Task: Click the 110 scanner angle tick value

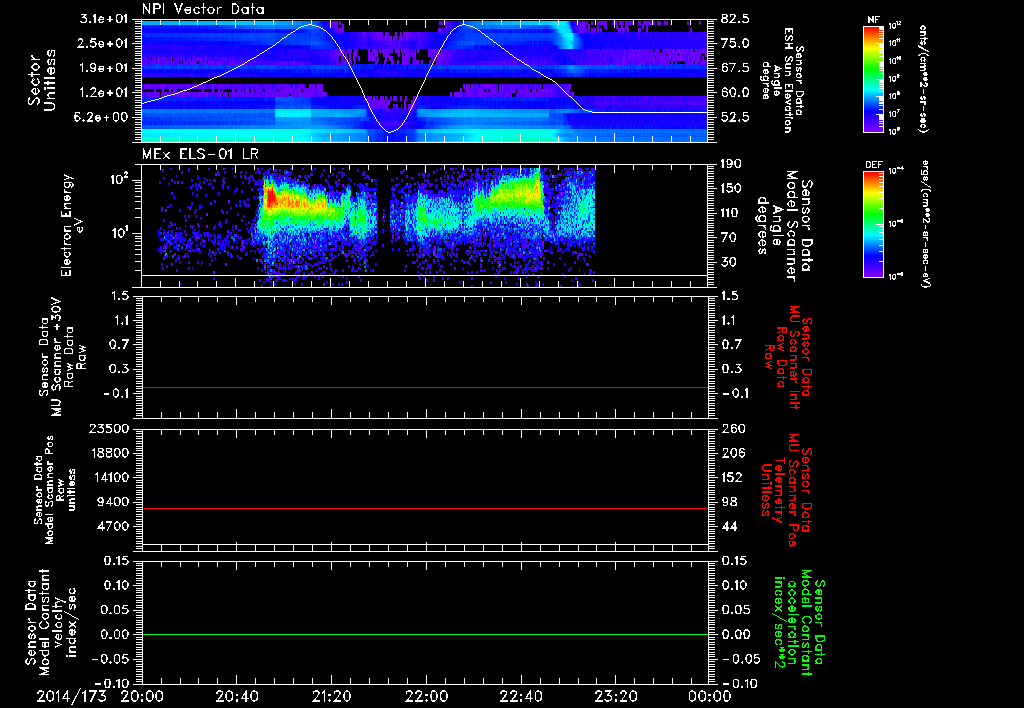Action: click(x=732, y=213)
